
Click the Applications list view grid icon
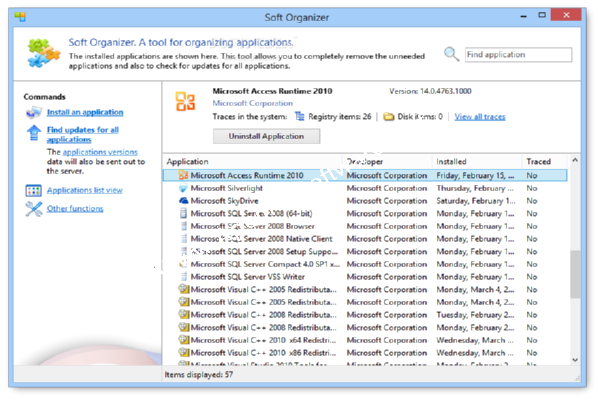pyautogui.click(x=34, y=190)
